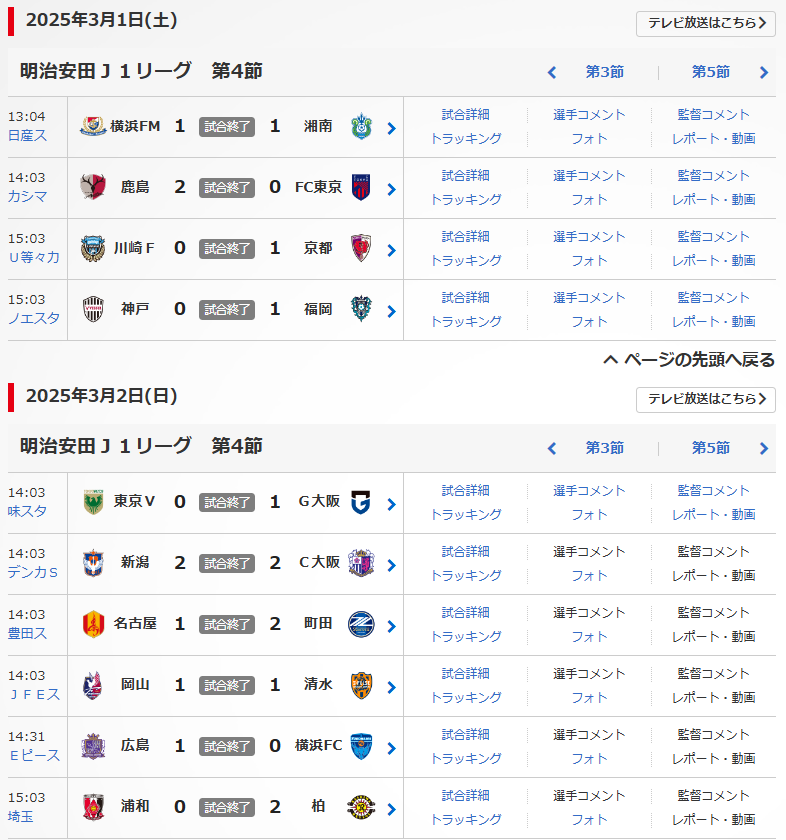Click the Kashima Antlers team crest
This screenshot has width=786, height=840.
[x=93, y=187]
